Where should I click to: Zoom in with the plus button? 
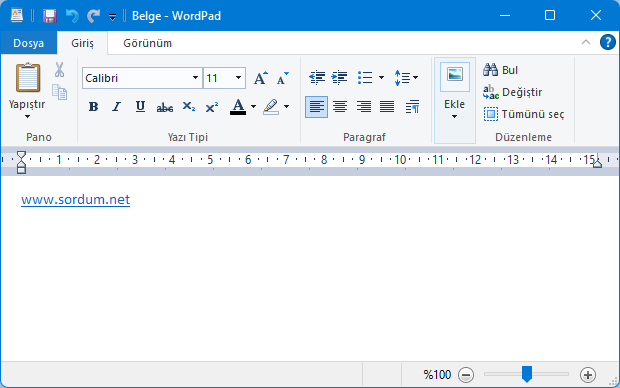coord(588,375)
